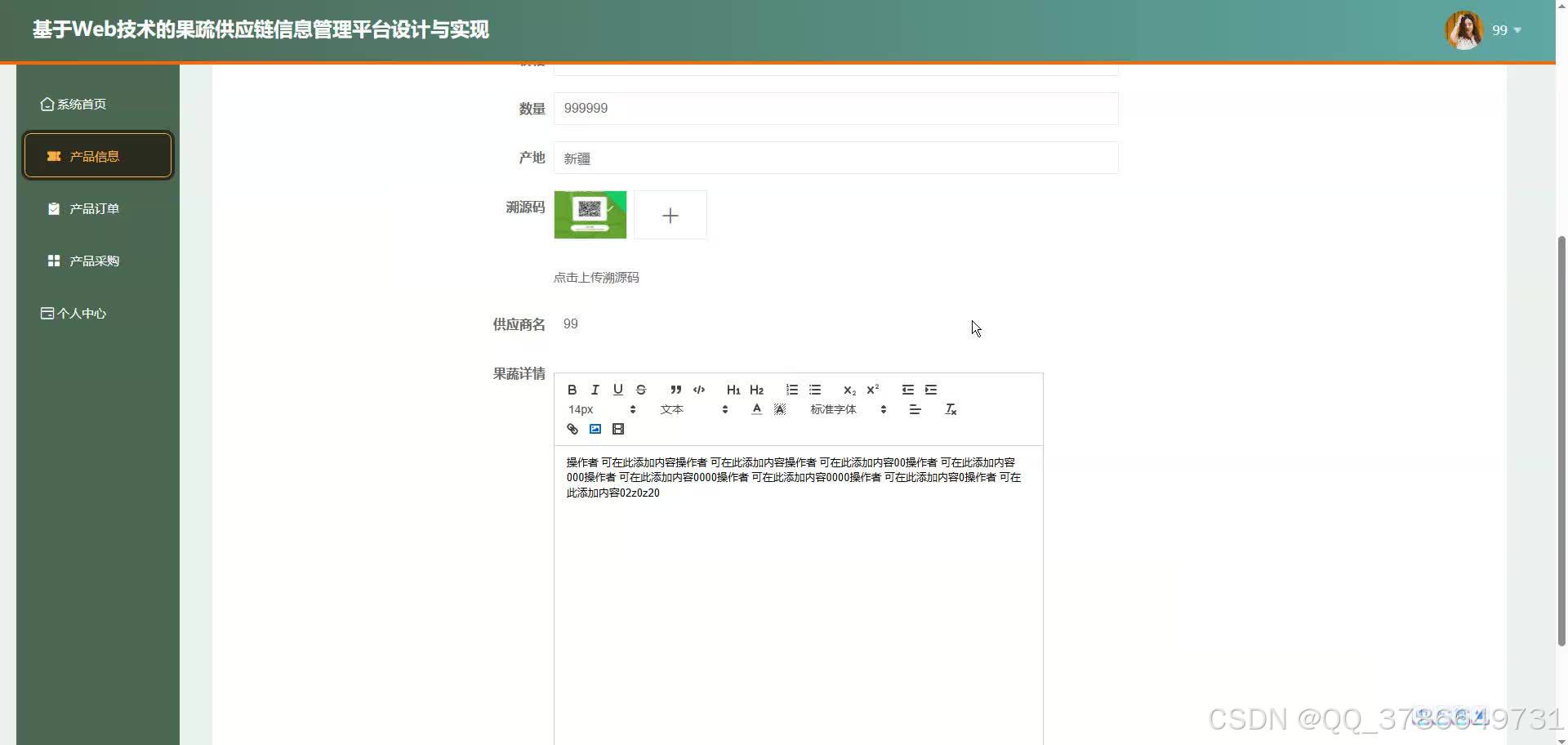Insert a blockquote in the editor

[675, 390]
